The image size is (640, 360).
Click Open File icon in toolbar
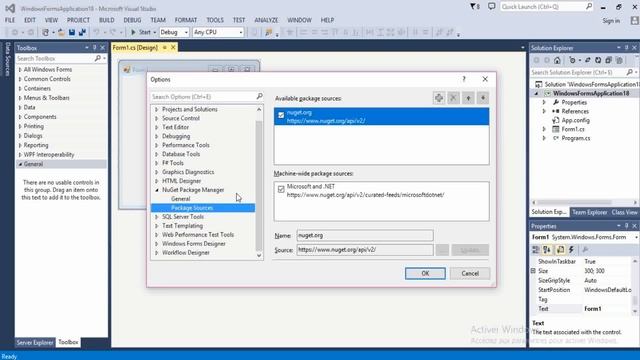(x=61, y=32)
